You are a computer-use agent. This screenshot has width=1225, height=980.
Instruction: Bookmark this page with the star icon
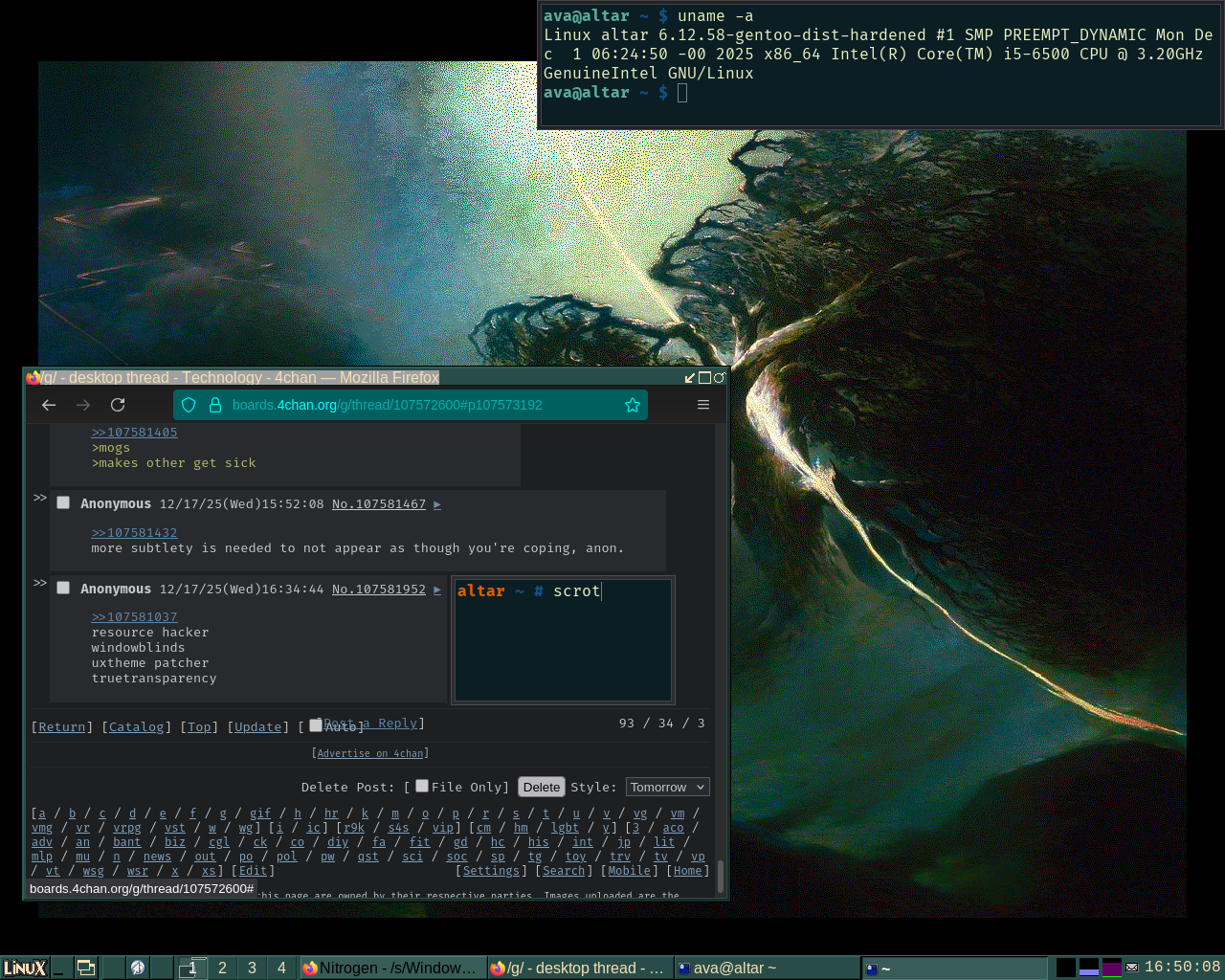click(633, 405)
